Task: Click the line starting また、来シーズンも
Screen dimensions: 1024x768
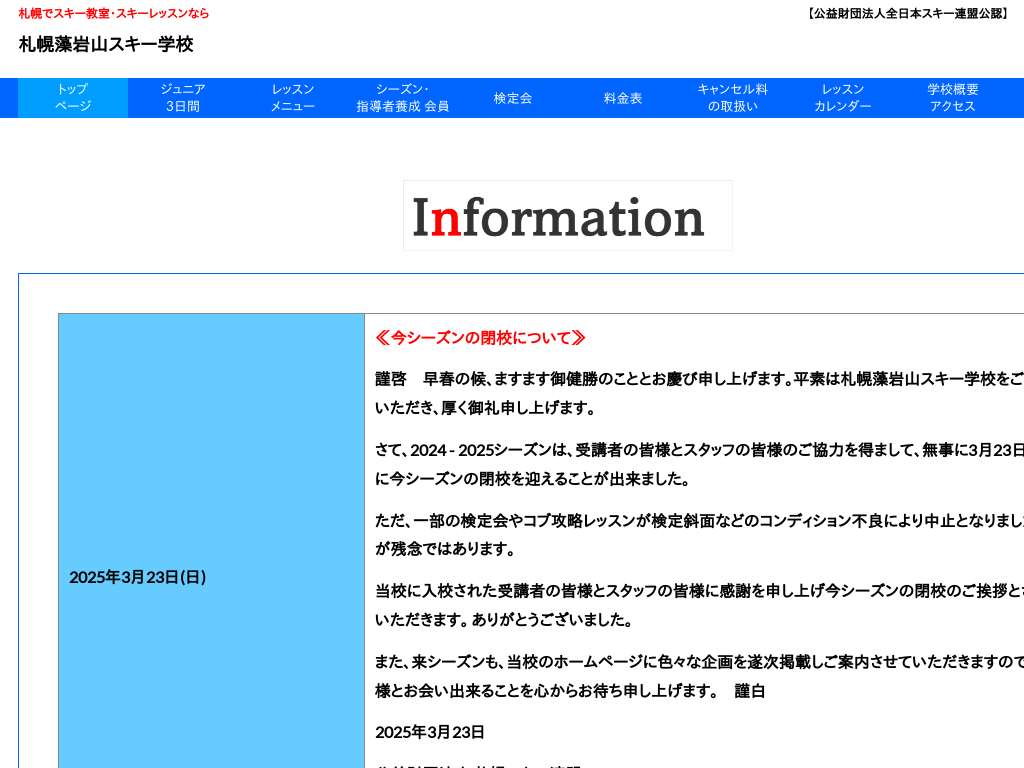Action: tap(699, 662)
